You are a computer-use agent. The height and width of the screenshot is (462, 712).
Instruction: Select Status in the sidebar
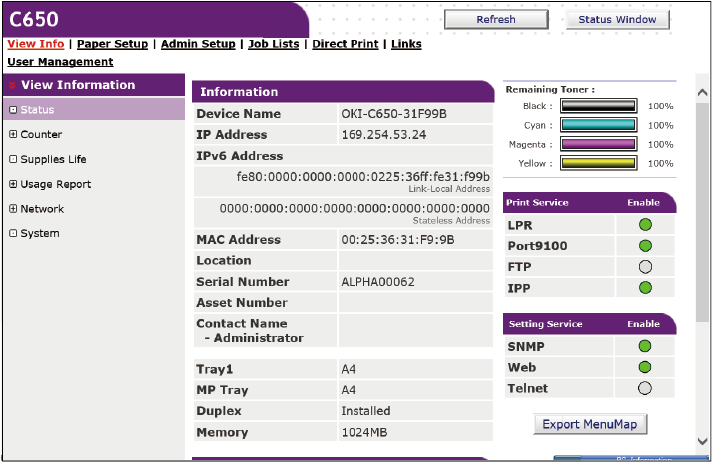[x=37, y=110]
